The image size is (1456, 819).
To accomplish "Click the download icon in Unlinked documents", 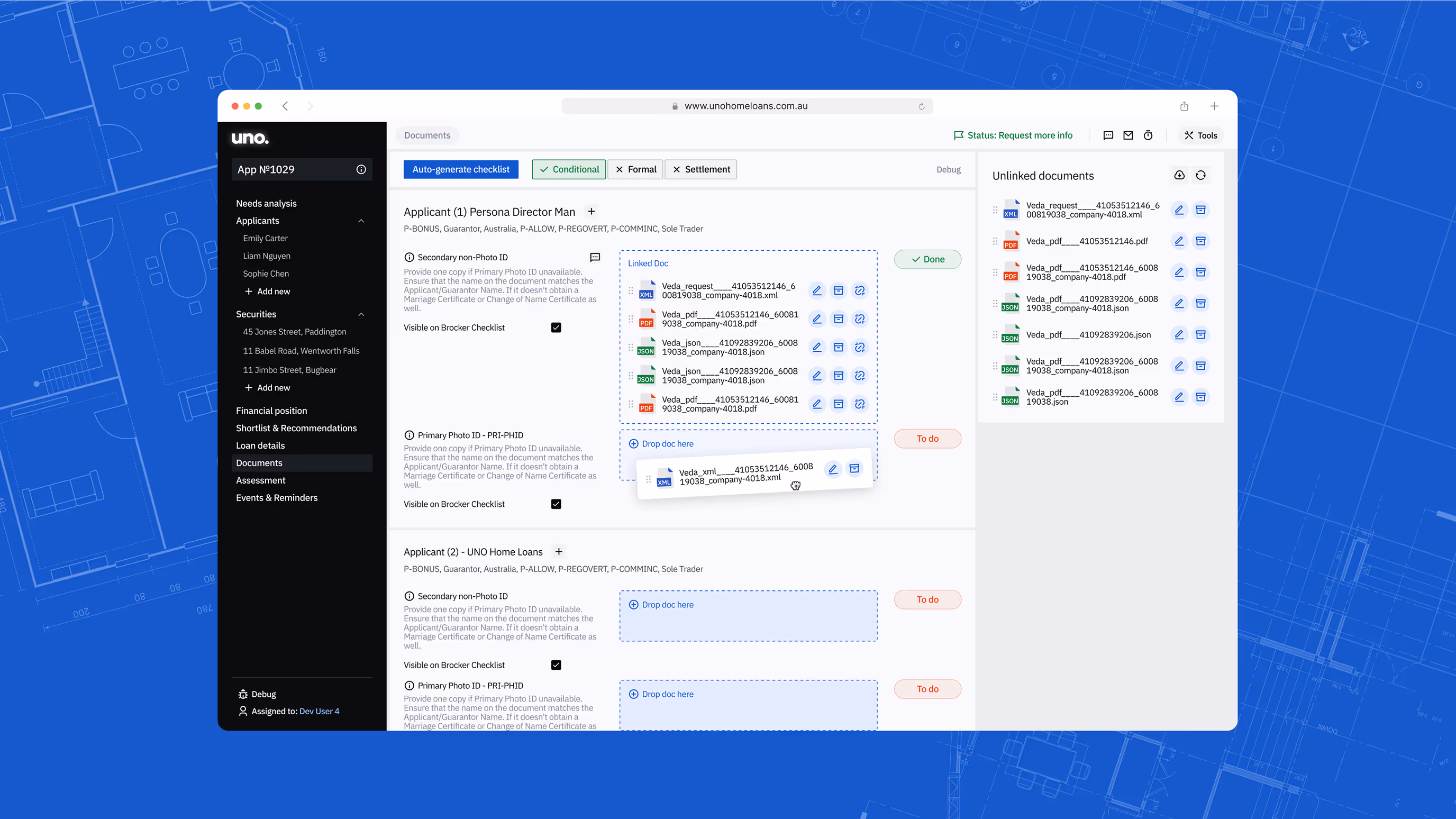I will (x=1179, y=175).
